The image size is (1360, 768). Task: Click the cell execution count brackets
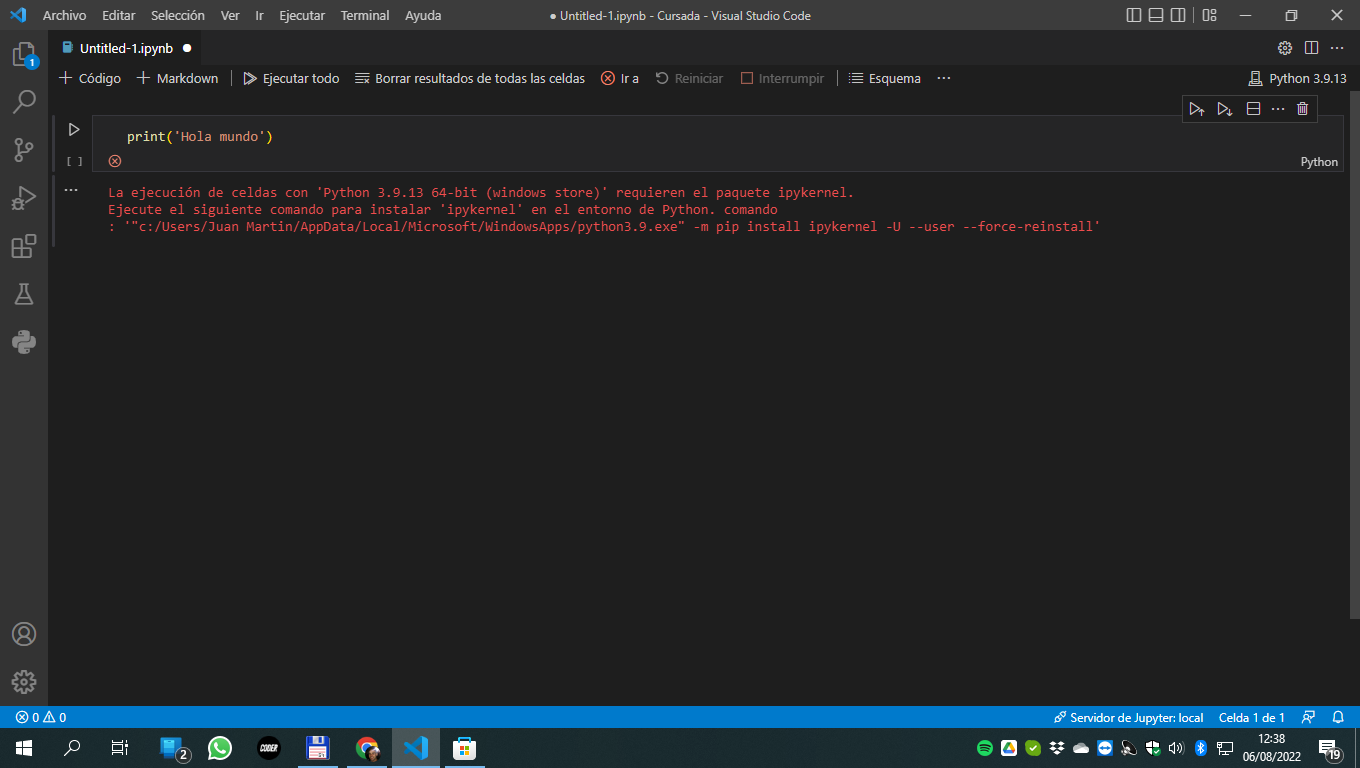pyautogui.click(x=74, y=161)
